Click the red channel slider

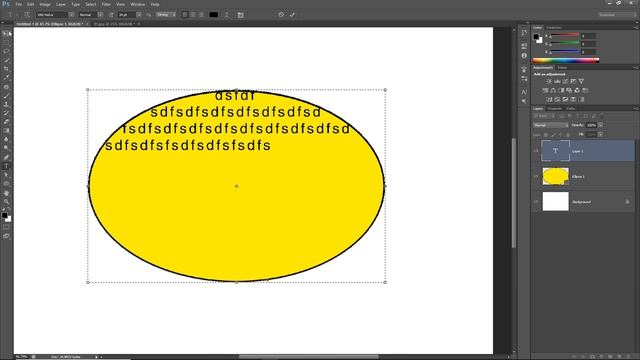click(565, 36)
